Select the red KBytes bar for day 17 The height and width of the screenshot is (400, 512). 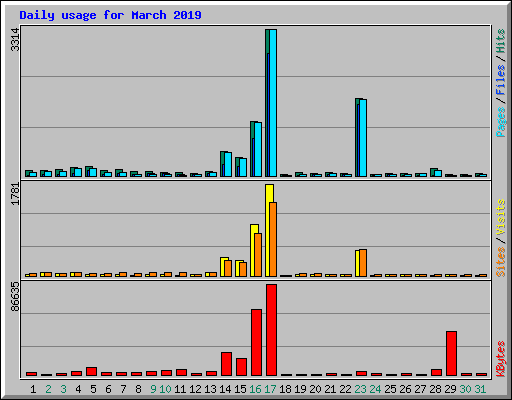271,330
